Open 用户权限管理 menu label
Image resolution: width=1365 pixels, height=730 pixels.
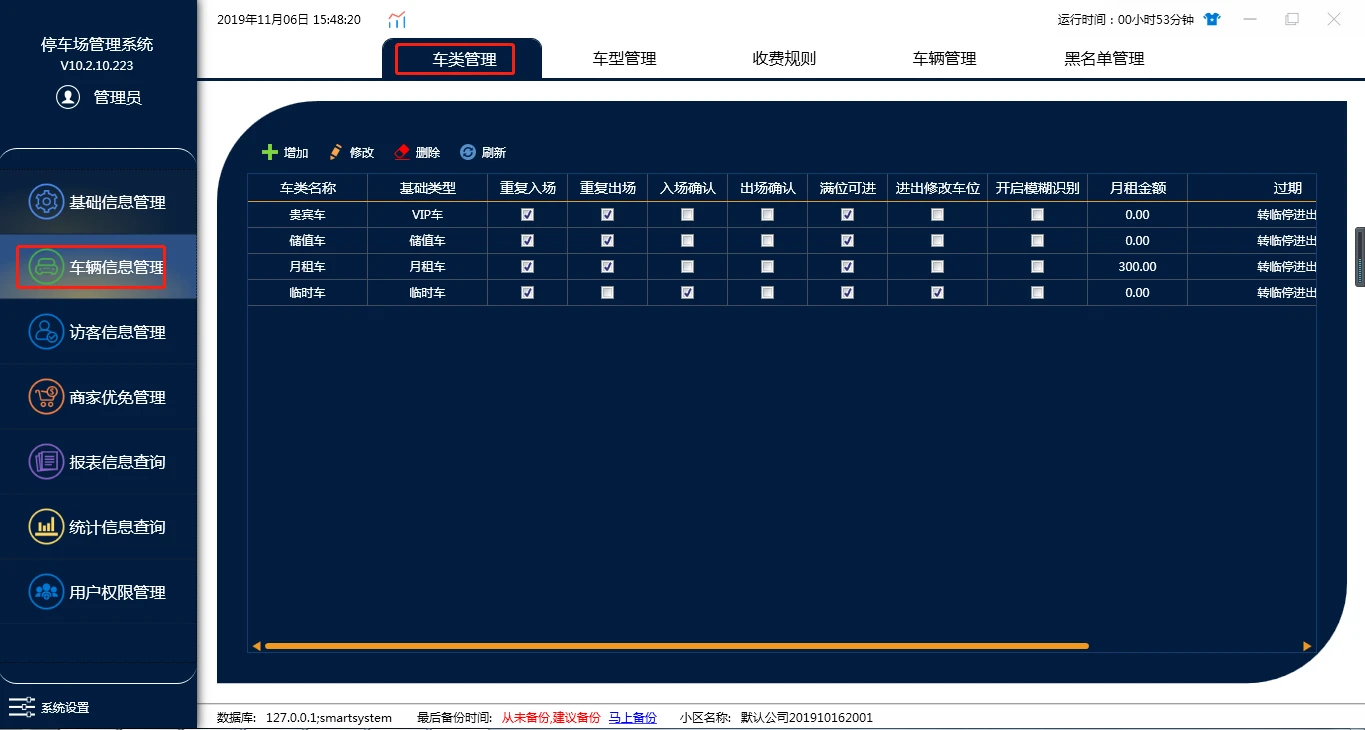(x=117, y=592)
